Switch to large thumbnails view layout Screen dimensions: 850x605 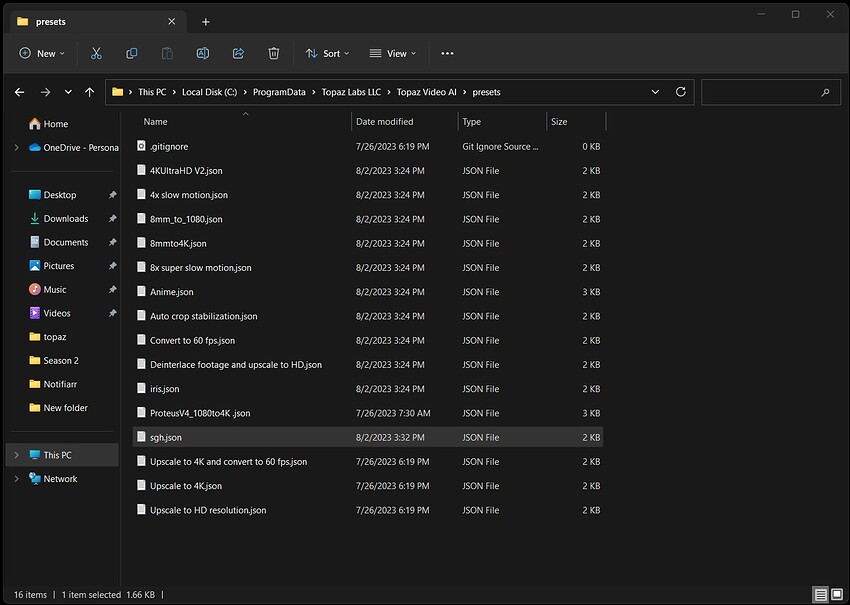coord(836,595)
